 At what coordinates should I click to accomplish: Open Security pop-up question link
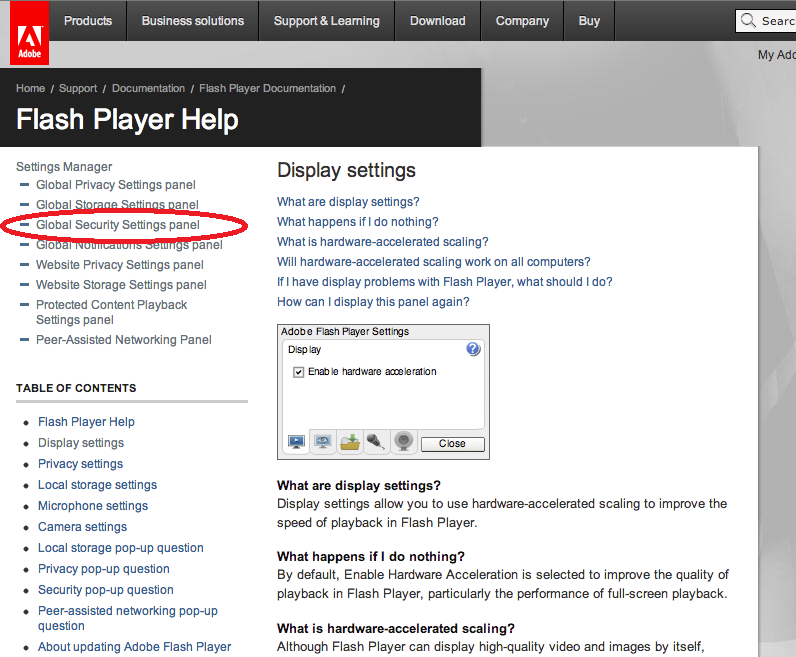pyautogui.click(x=106, y=590)
